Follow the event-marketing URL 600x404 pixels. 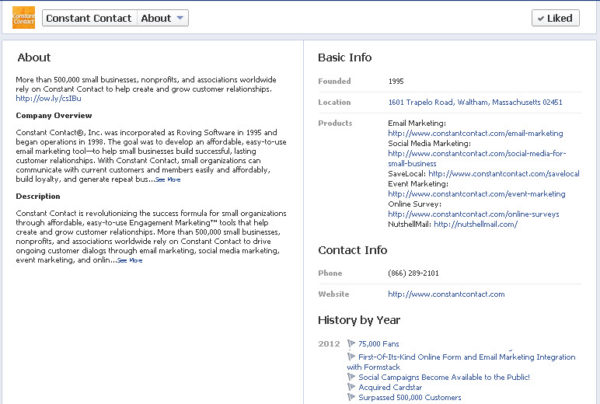pyautogui.click(x=476, y=194)
